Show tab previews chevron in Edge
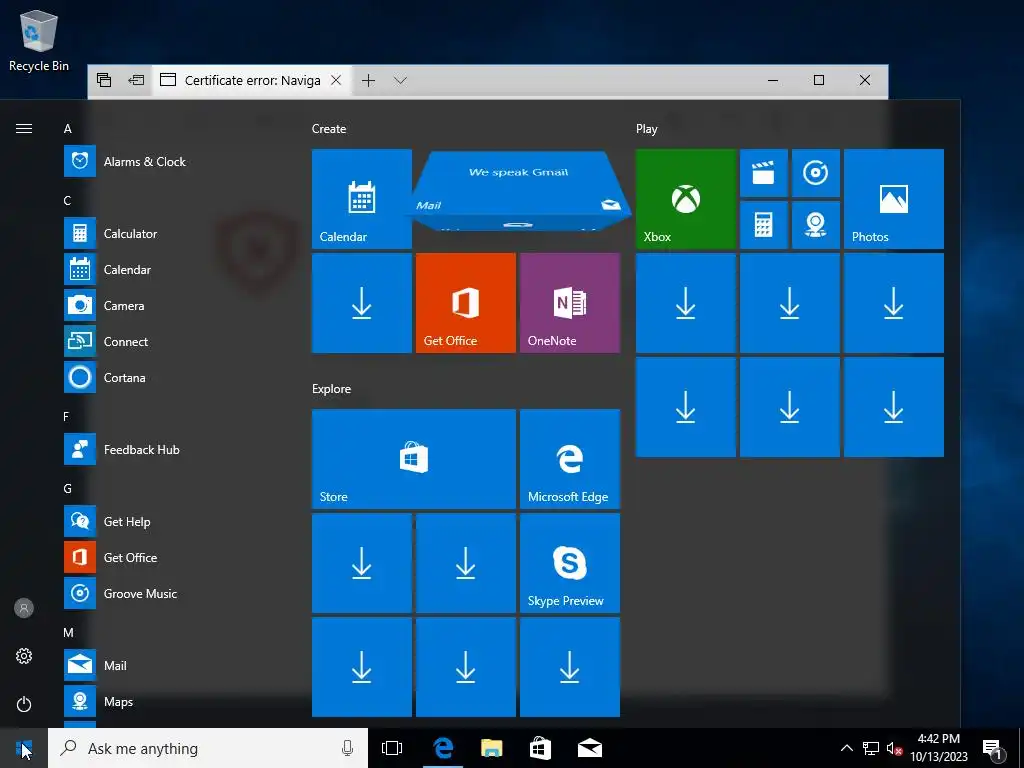The image size is (1024, 768). click(x=400, y=80)
